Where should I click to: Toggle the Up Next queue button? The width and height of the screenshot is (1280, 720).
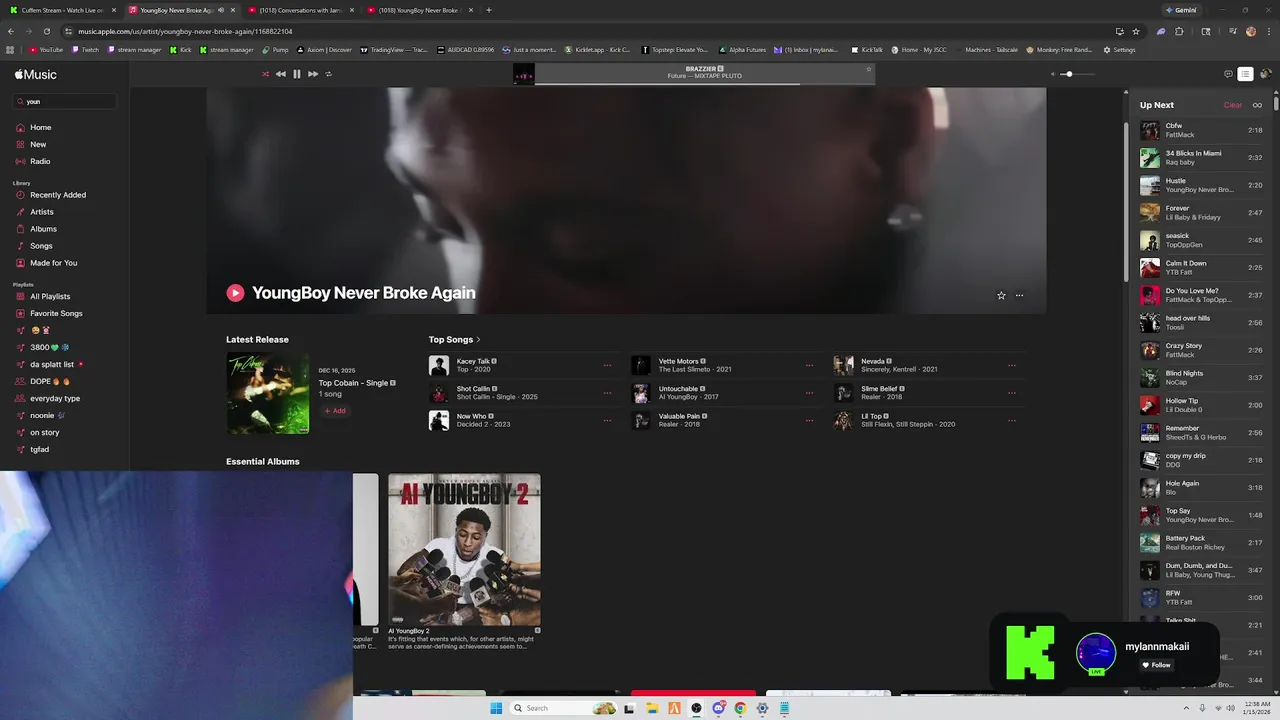(x=1245, y=74)
